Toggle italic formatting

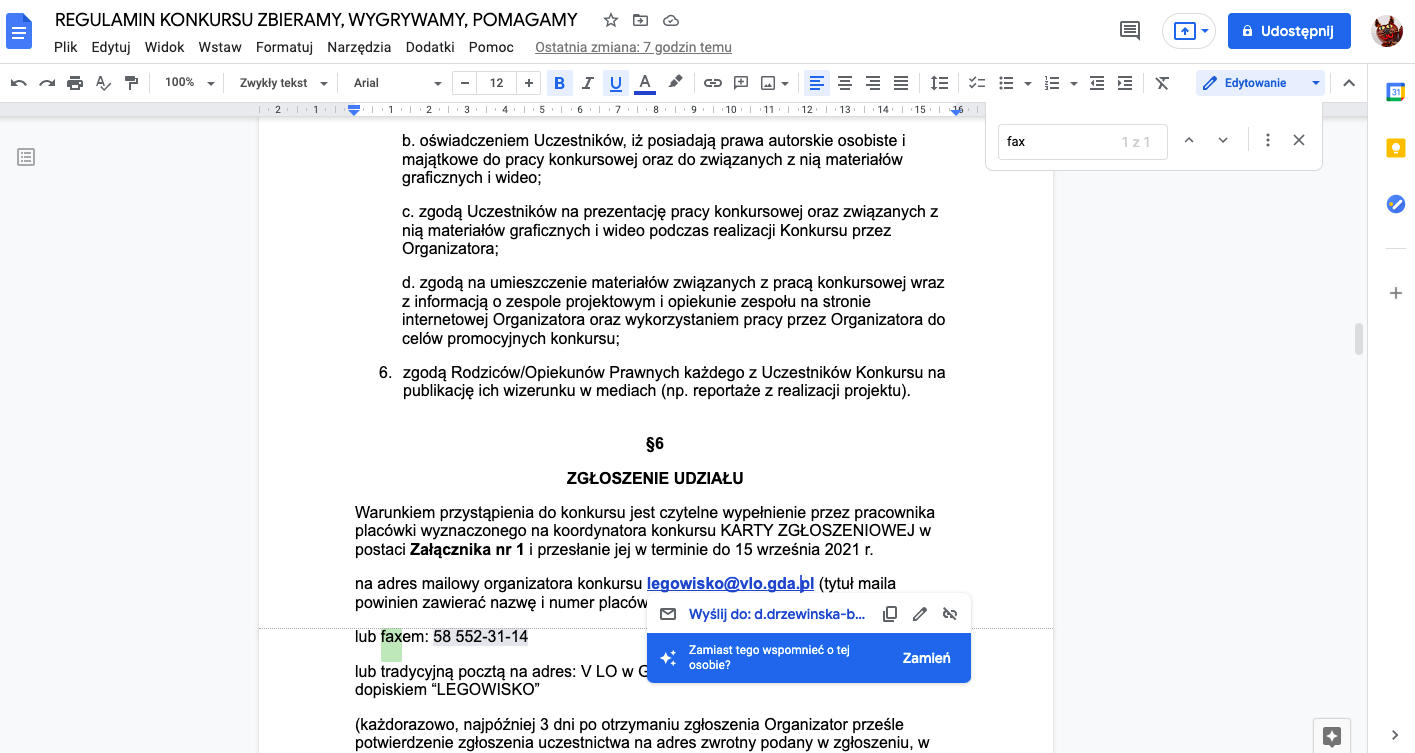(x=587, y=83)
